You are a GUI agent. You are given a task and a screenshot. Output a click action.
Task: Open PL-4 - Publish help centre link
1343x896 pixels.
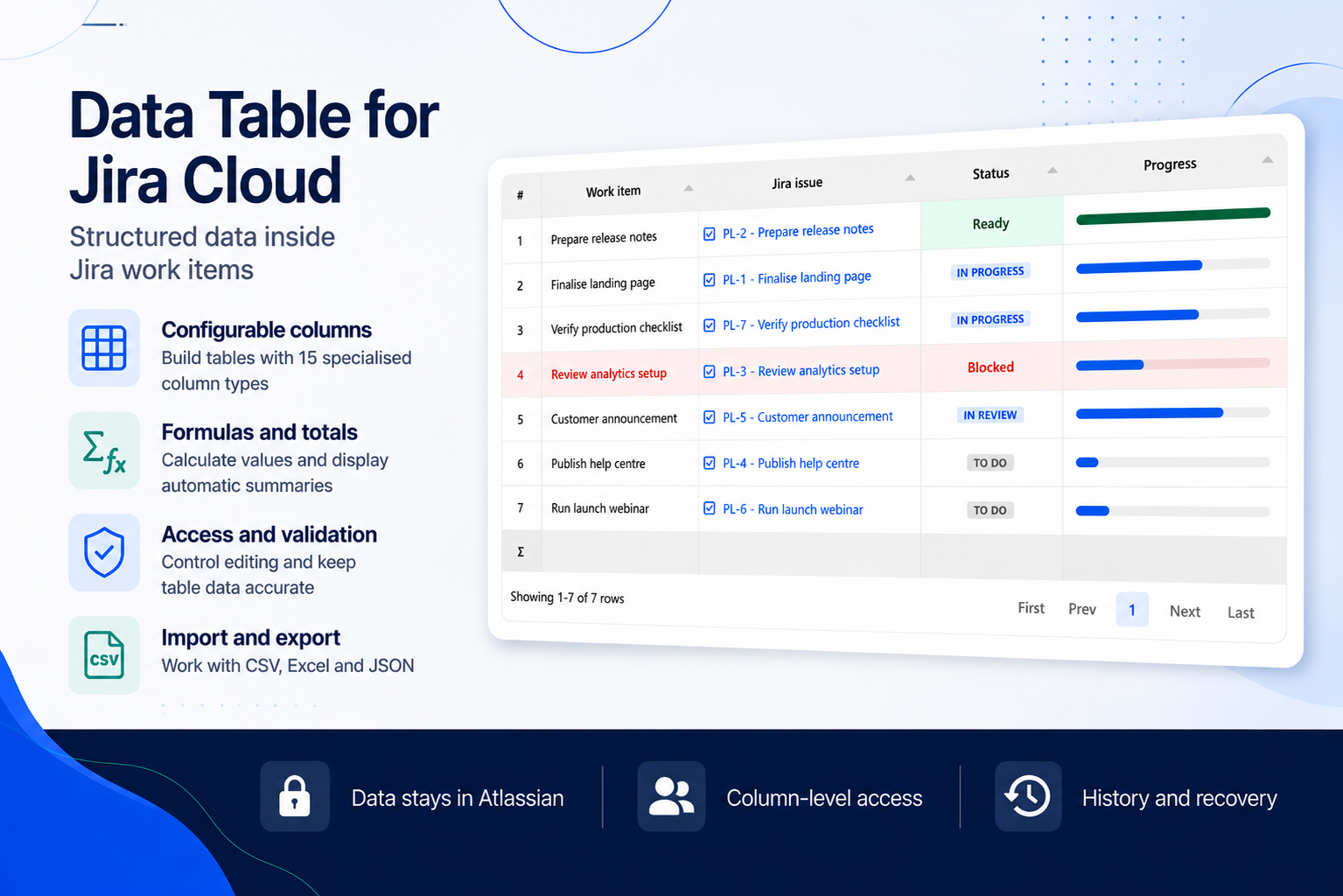tap(791, 463)
